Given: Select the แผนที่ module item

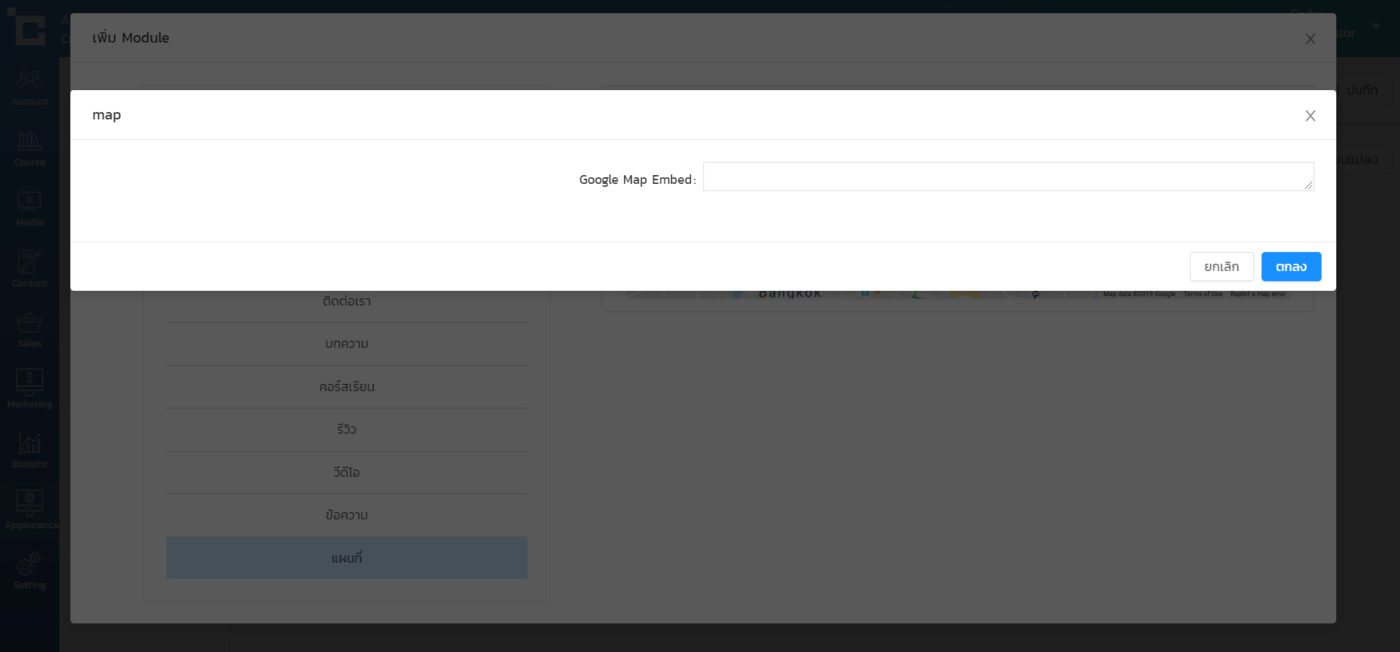Looking at the screenshot, I should point(346,558).
